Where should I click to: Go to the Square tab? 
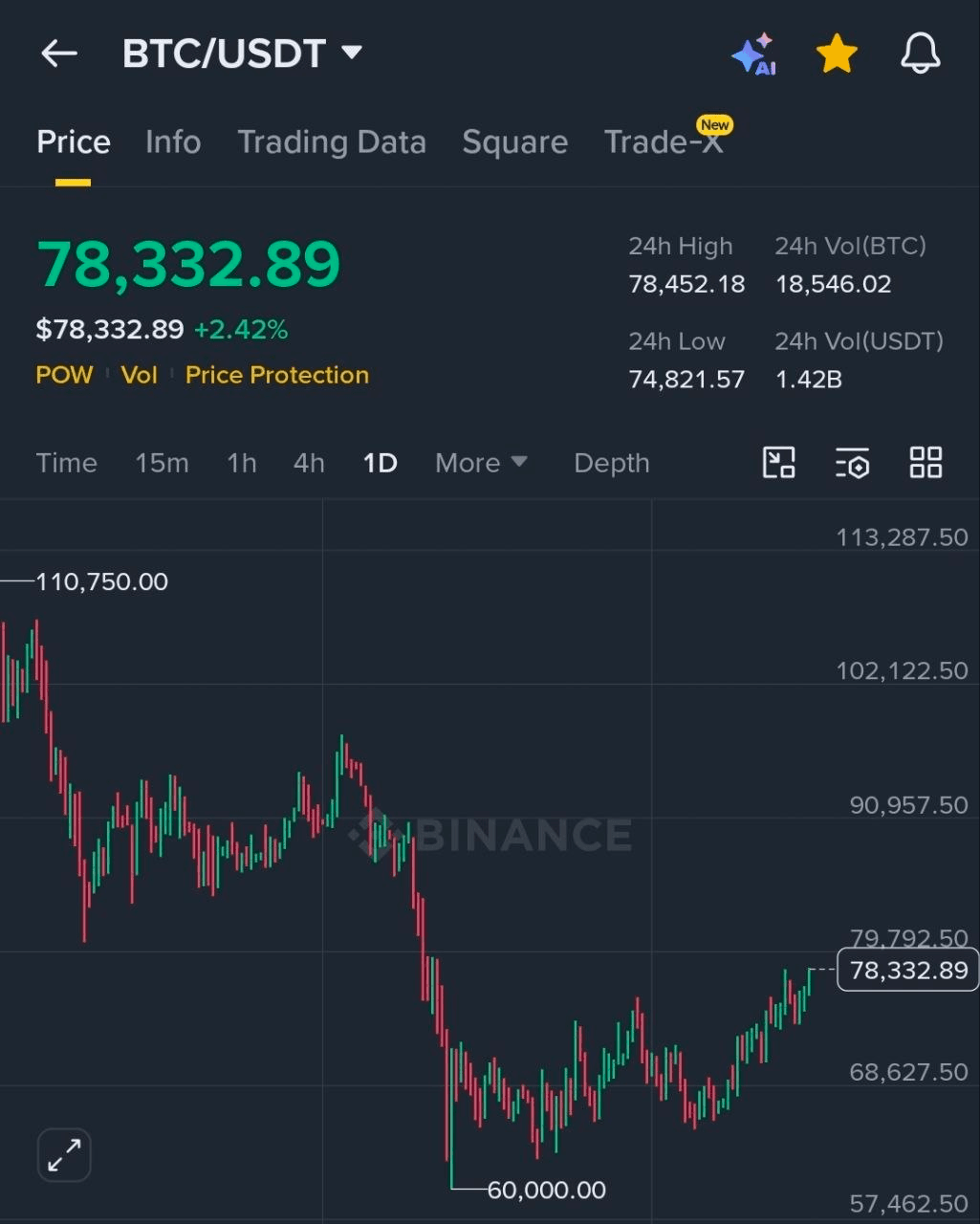(514, 142)
